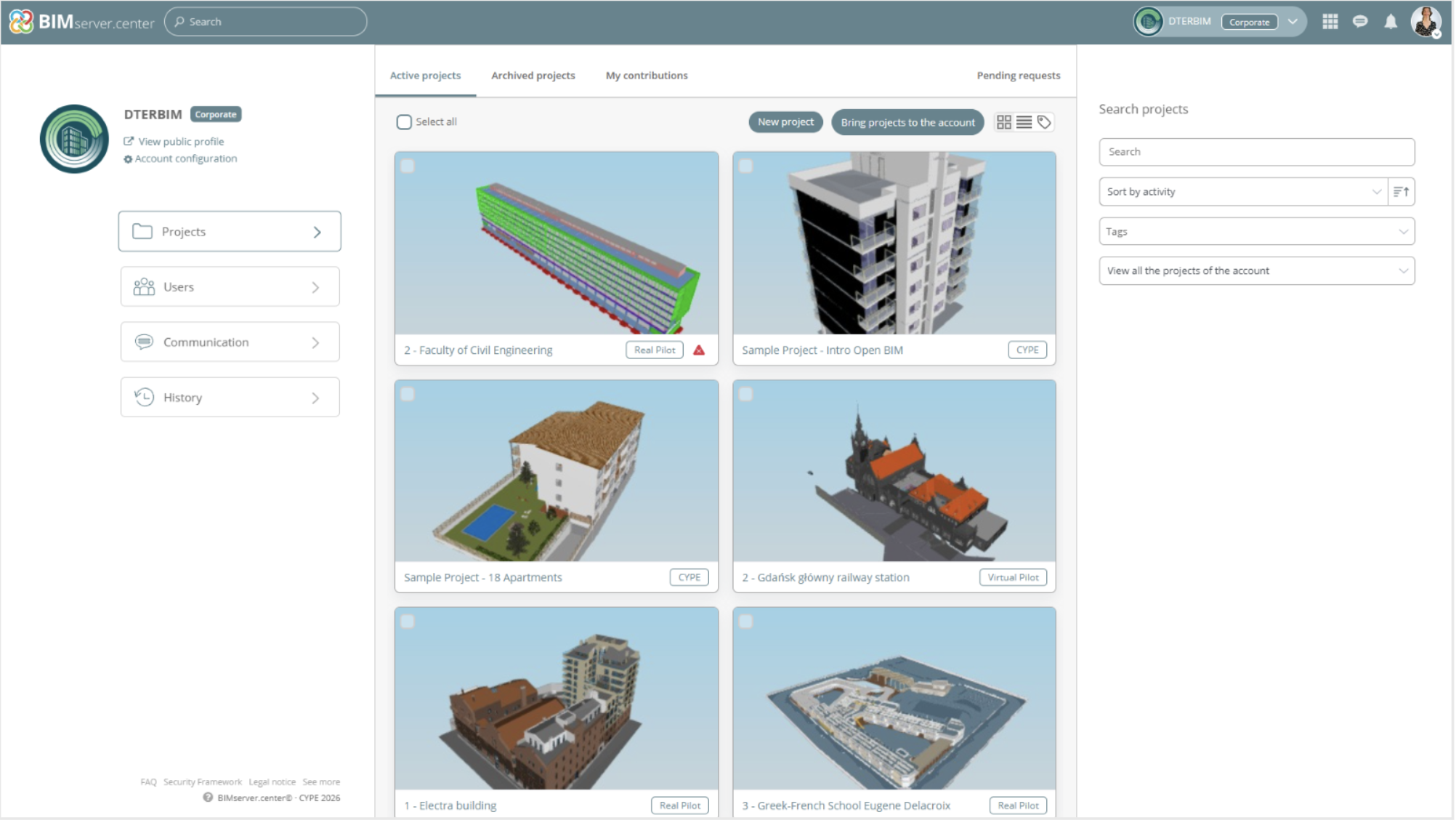Check the Gdańsk railway station project checkbox
Viewport: 1456px width, 820px height.
pos(745,395)
